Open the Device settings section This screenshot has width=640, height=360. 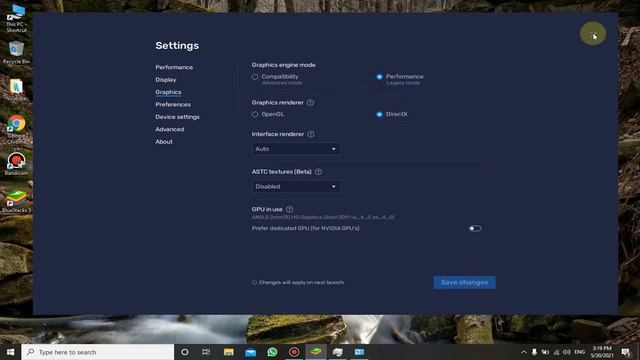[177, 117]
